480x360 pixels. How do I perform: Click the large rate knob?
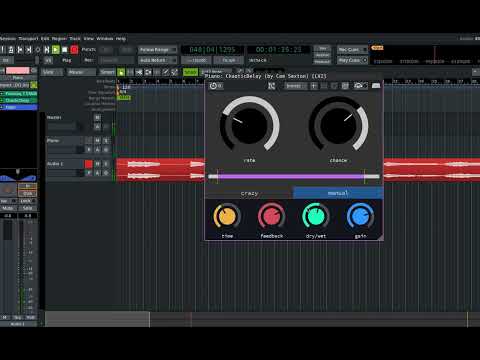tap(249, 125)
